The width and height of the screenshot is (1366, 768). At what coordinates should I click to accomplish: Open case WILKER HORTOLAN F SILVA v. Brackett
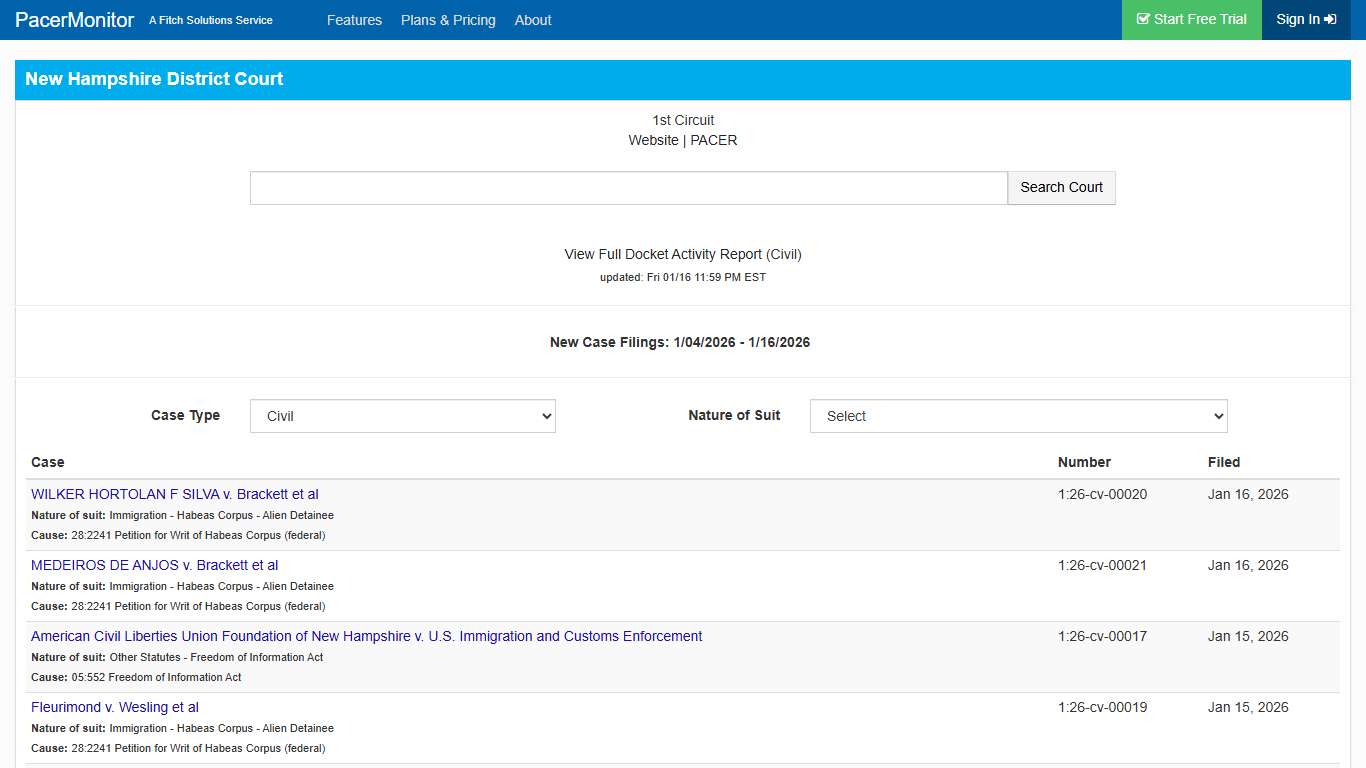[x=174, y=494]
